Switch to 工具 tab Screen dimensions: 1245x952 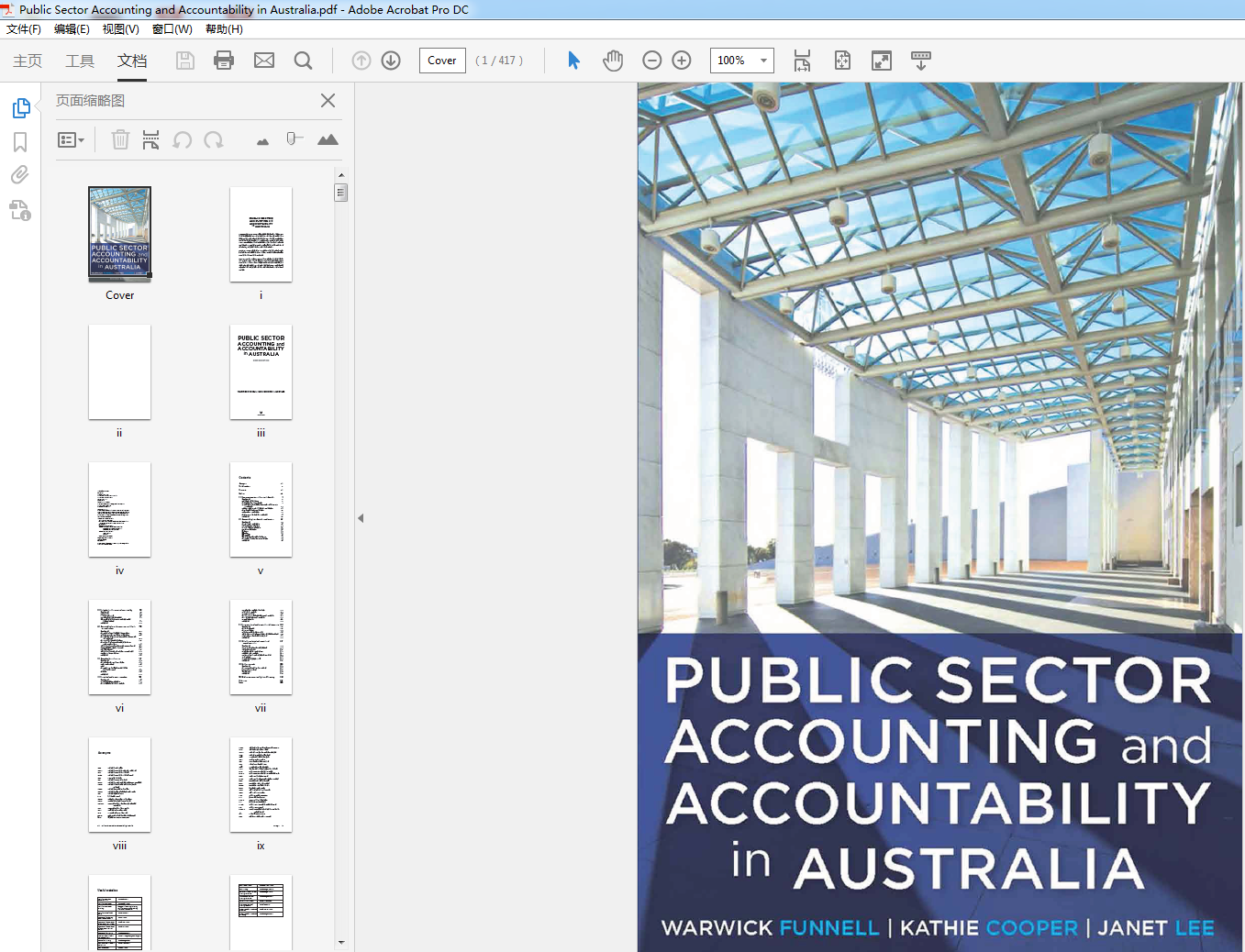click(x=80, y=61)
